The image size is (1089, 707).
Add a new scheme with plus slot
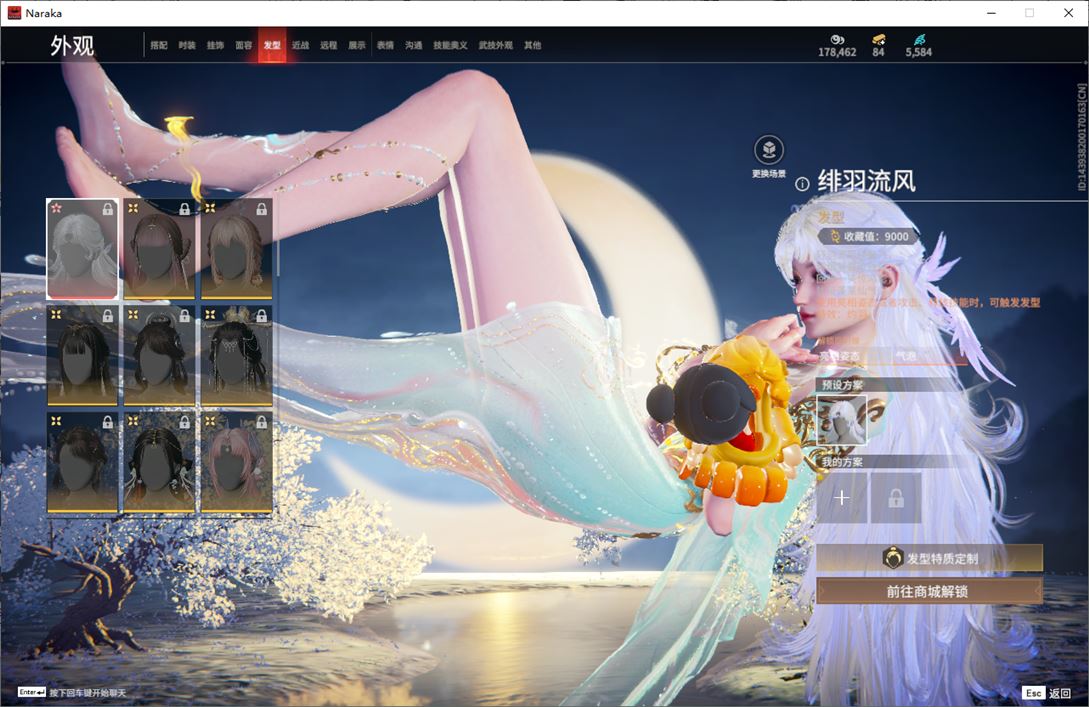[841, 498]
